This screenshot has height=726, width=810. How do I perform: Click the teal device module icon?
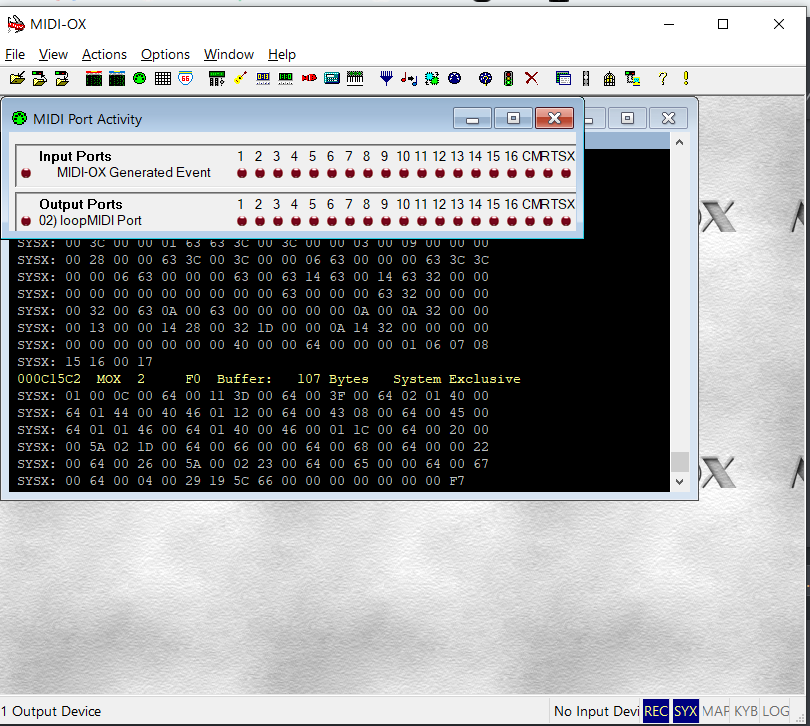click(332, 79)
